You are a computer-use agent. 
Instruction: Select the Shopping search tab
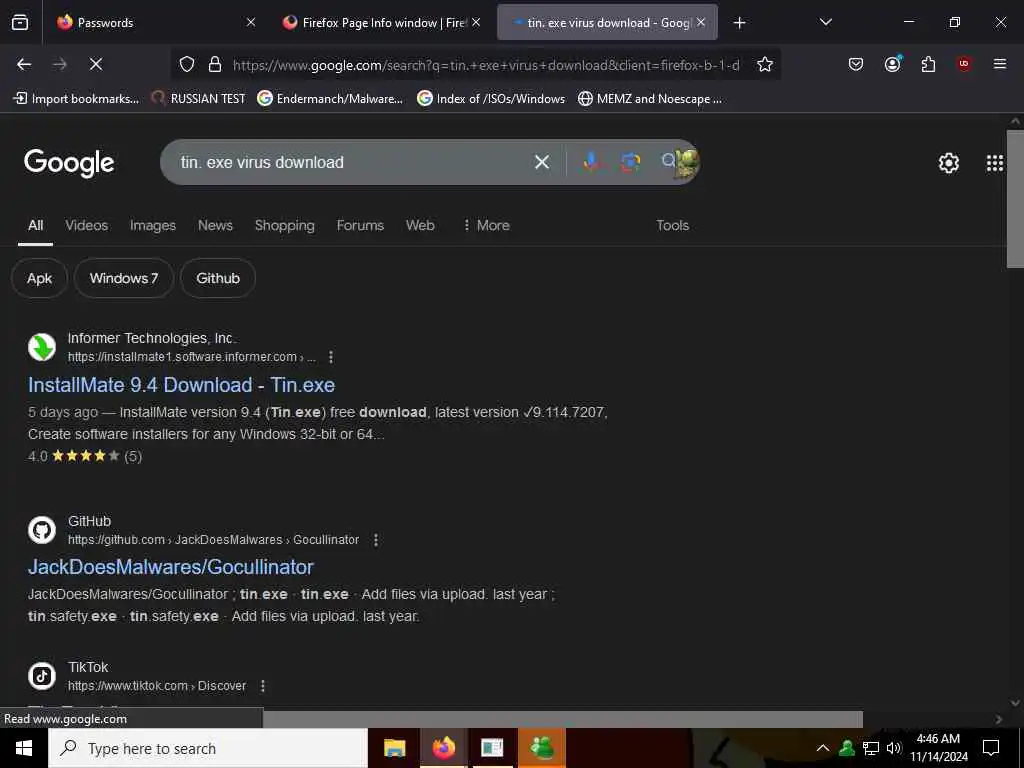pyautogui.click(x=284, y=225)
